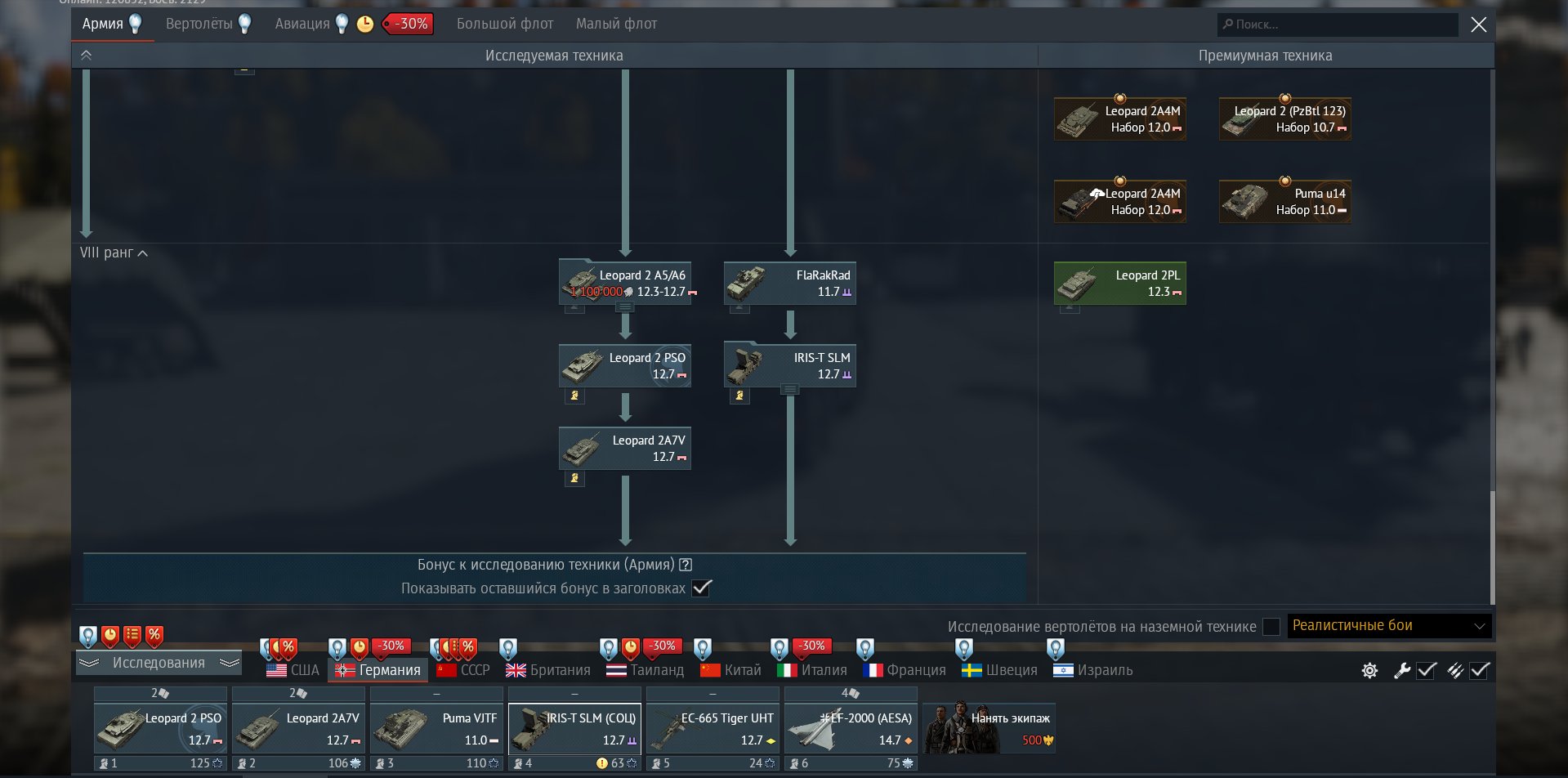Hire a new crew via Нанять экипаж
Viewport: 1568px width, 778px height.
[989, 728]
